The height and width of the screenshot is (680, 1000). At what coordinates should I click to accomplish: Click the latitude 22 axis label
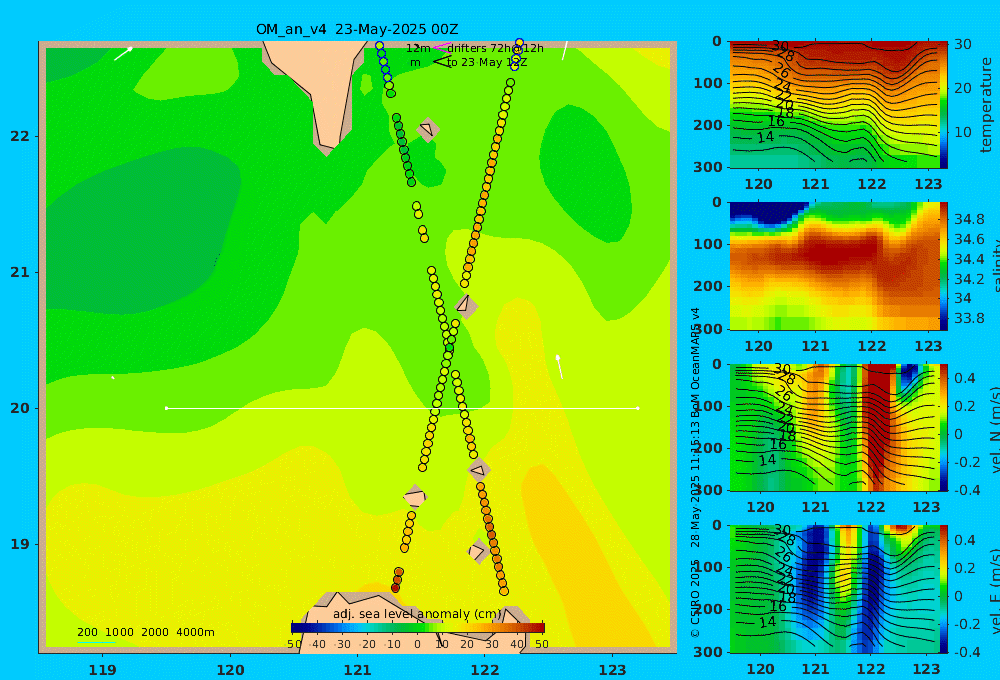20,136
